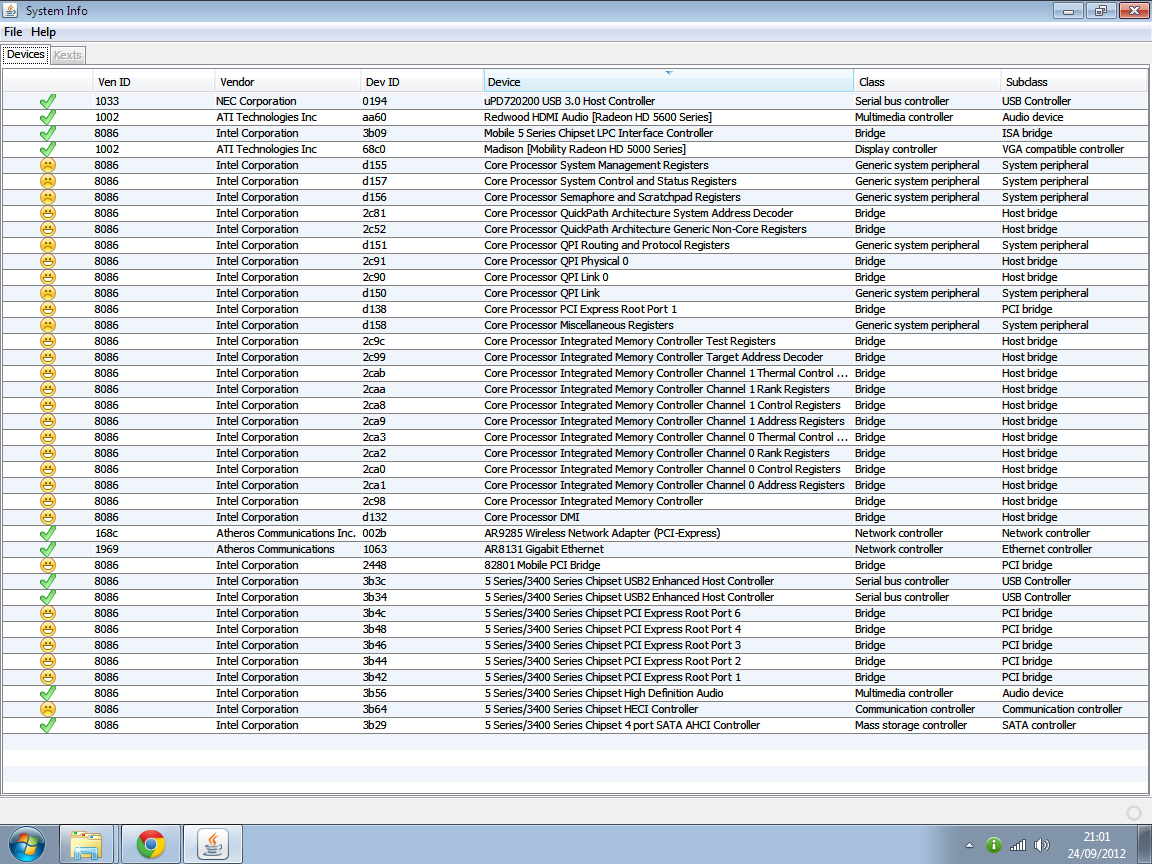Select the AR9285 Wireless Network Adapter row
Screen dimensions: 1152x864
point(601,533)
